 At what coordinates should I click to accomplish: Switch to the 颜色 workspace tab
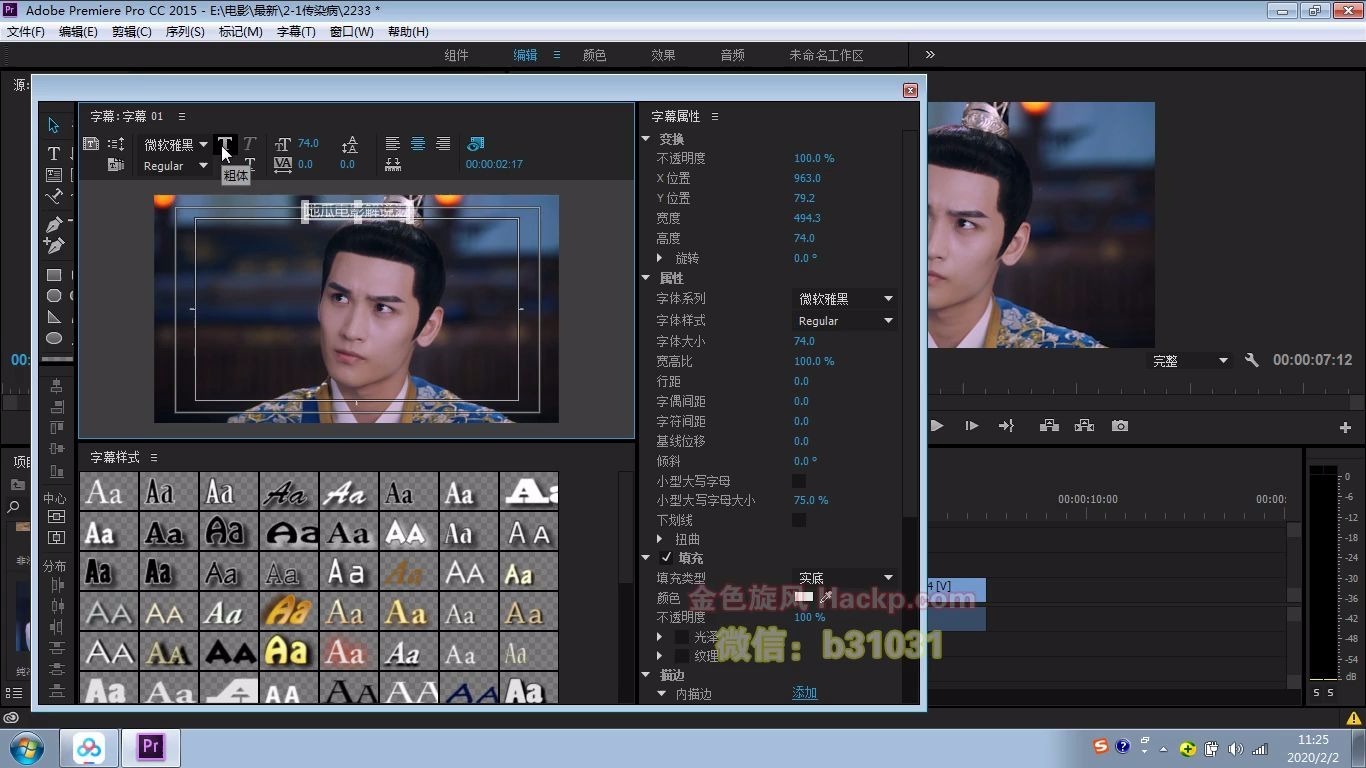595,55
